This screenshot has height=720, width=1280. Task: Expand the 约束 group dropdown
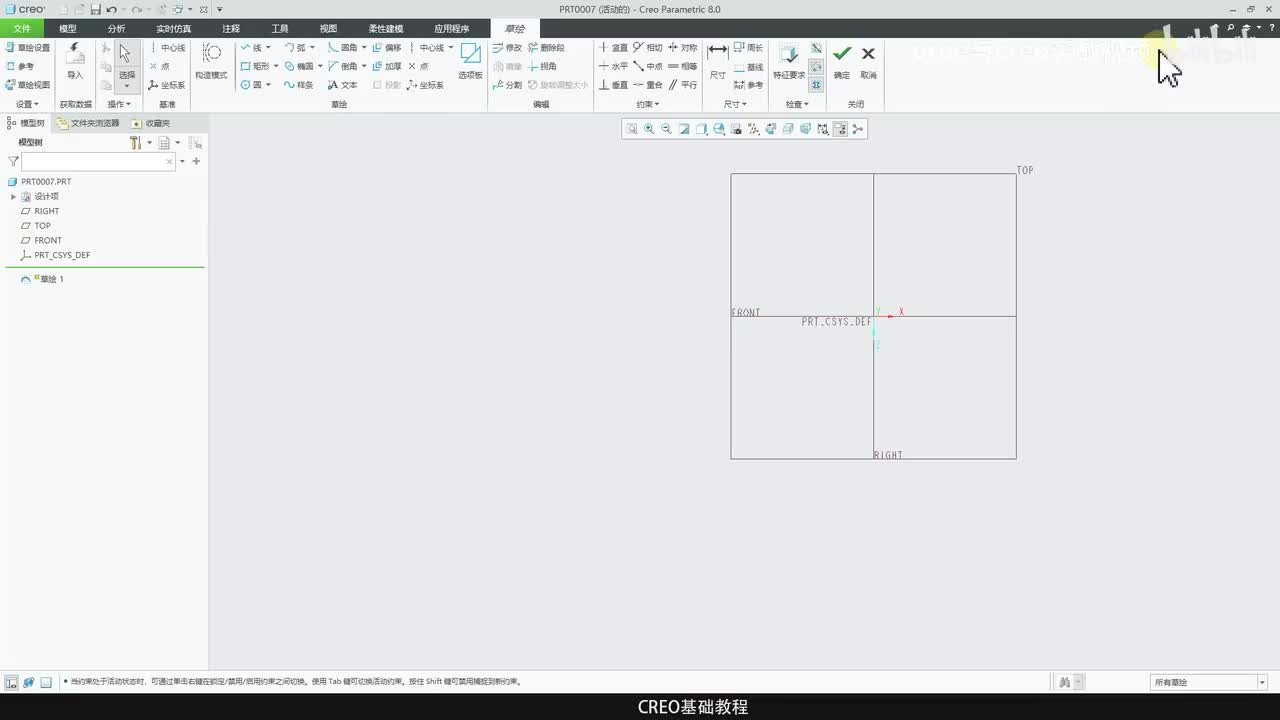(648, 104)
